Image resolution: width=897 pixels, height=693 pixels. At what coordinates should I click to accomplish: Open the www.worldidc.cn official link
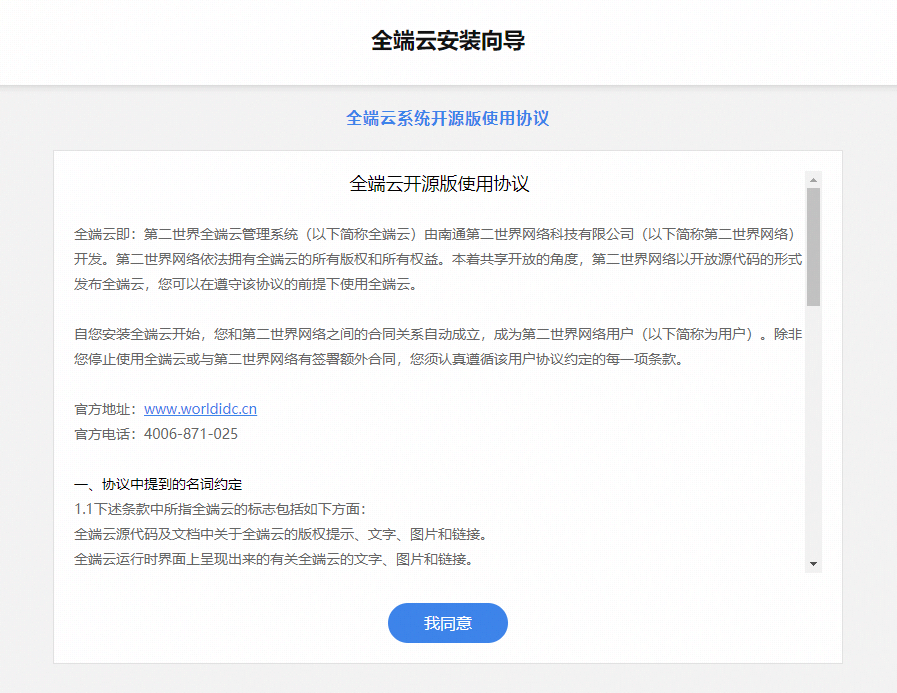coord(200,409)
